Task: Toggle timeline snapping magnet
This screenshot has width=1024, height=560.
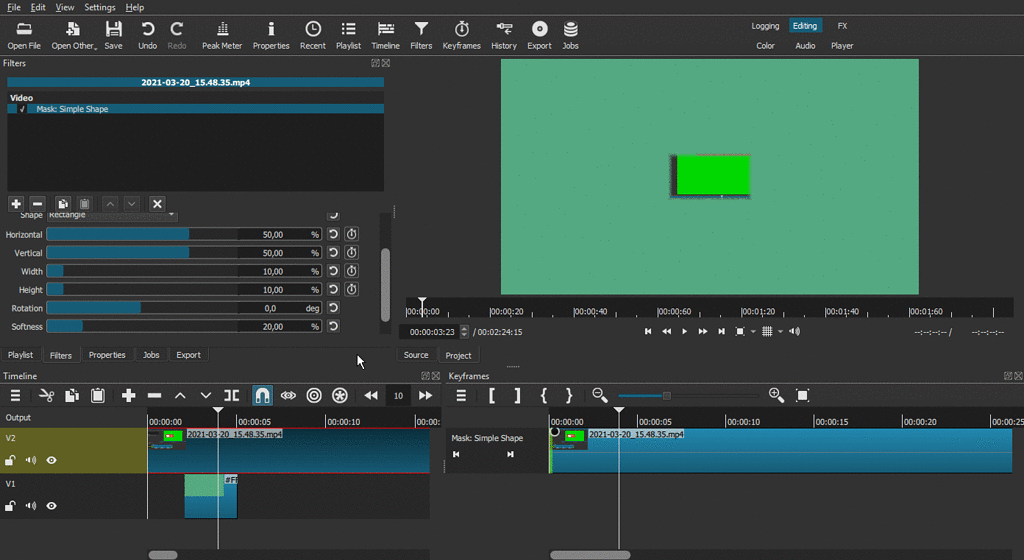Action: [x=262, y=396]
